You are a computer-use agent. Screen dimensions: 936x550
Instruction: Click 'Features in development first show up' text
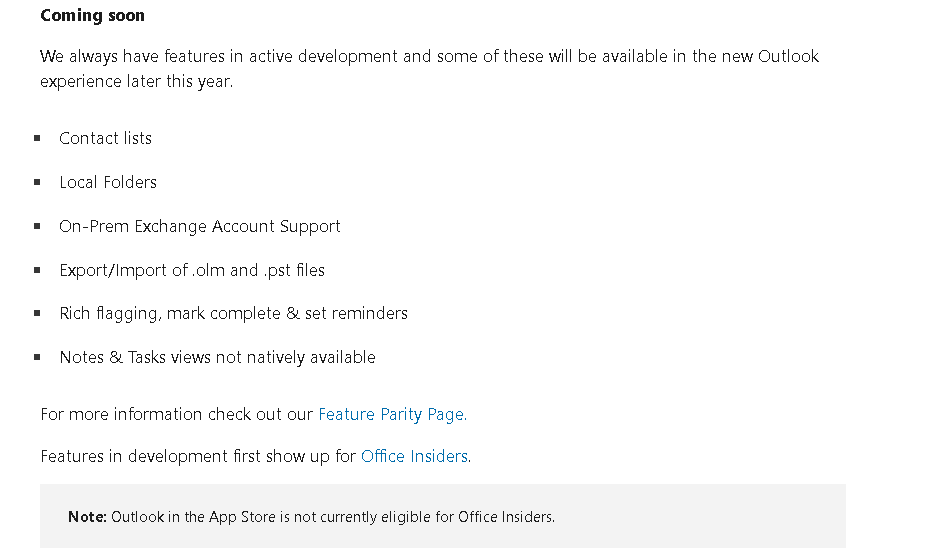tap(198, 456)
